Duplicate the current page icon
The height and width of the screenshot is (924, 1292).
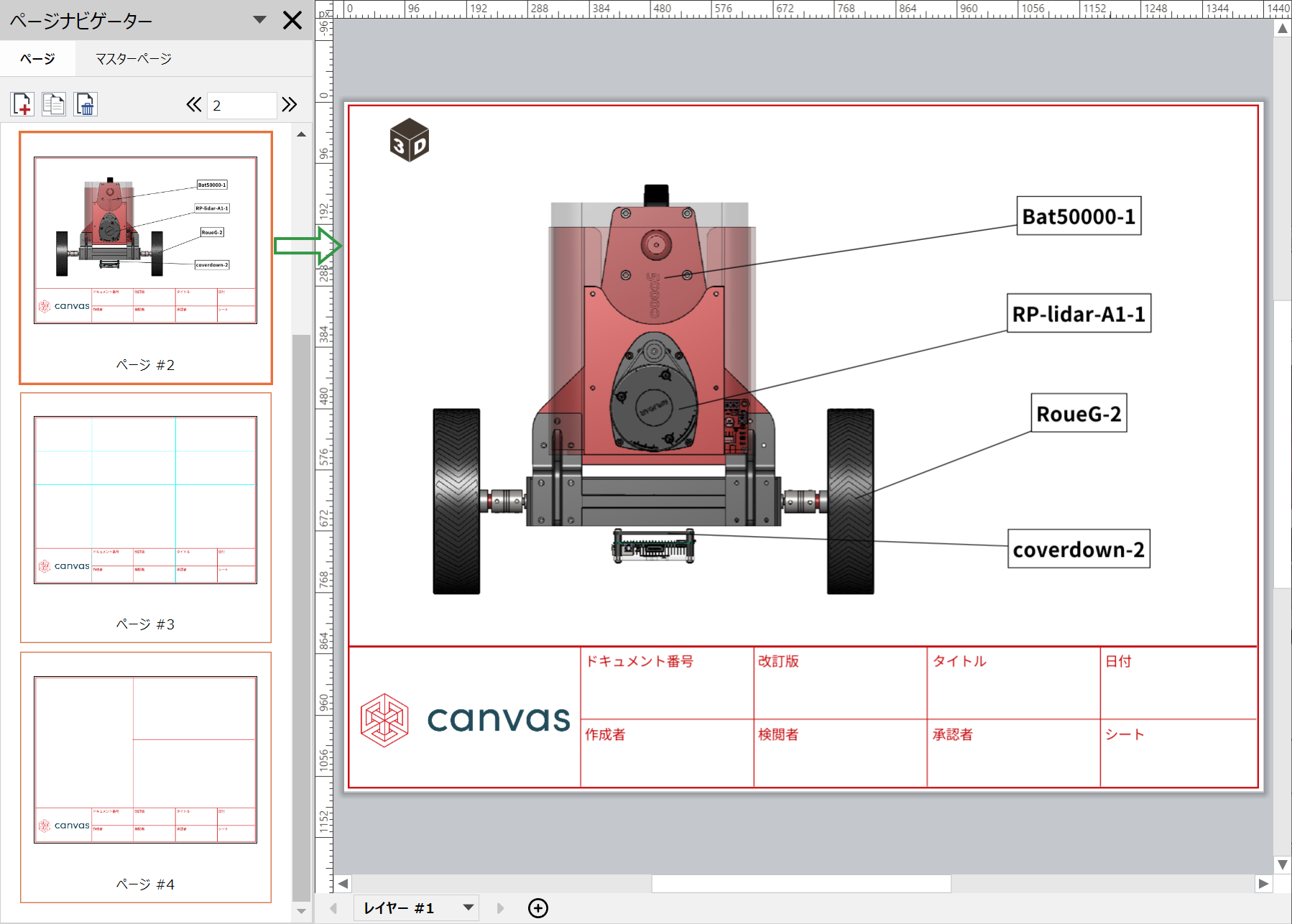54,104
